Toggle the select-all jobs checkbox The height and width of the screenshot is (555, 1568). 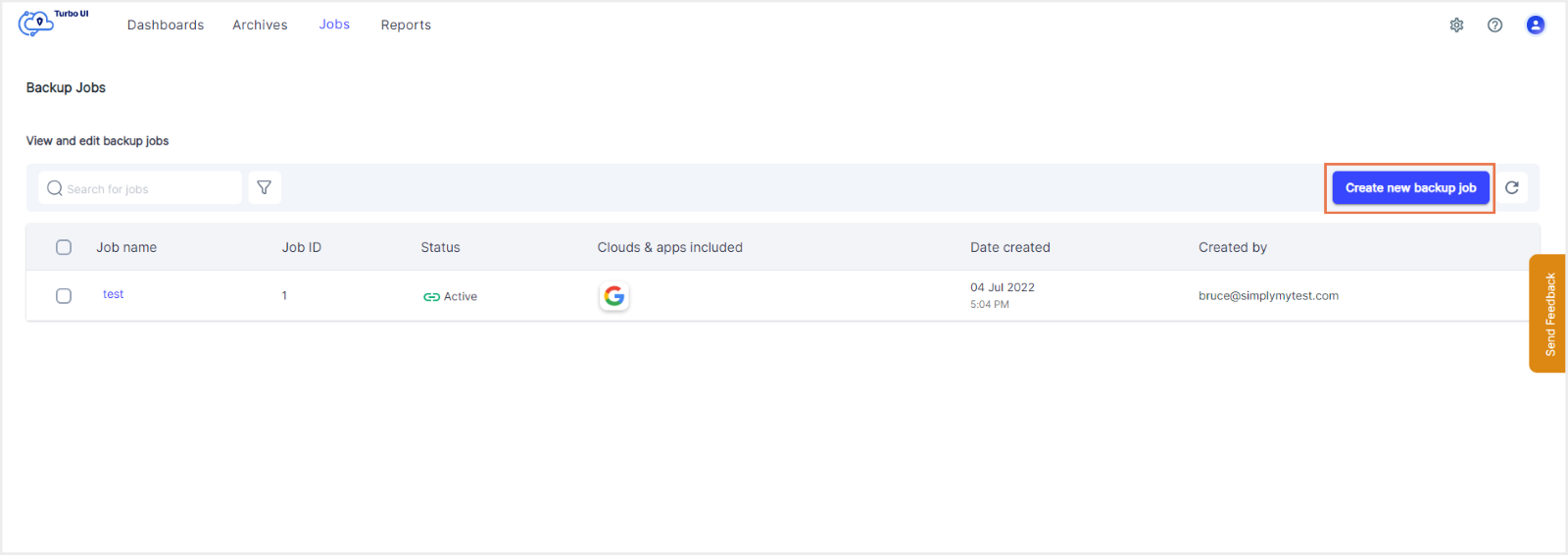pos(64,247)
